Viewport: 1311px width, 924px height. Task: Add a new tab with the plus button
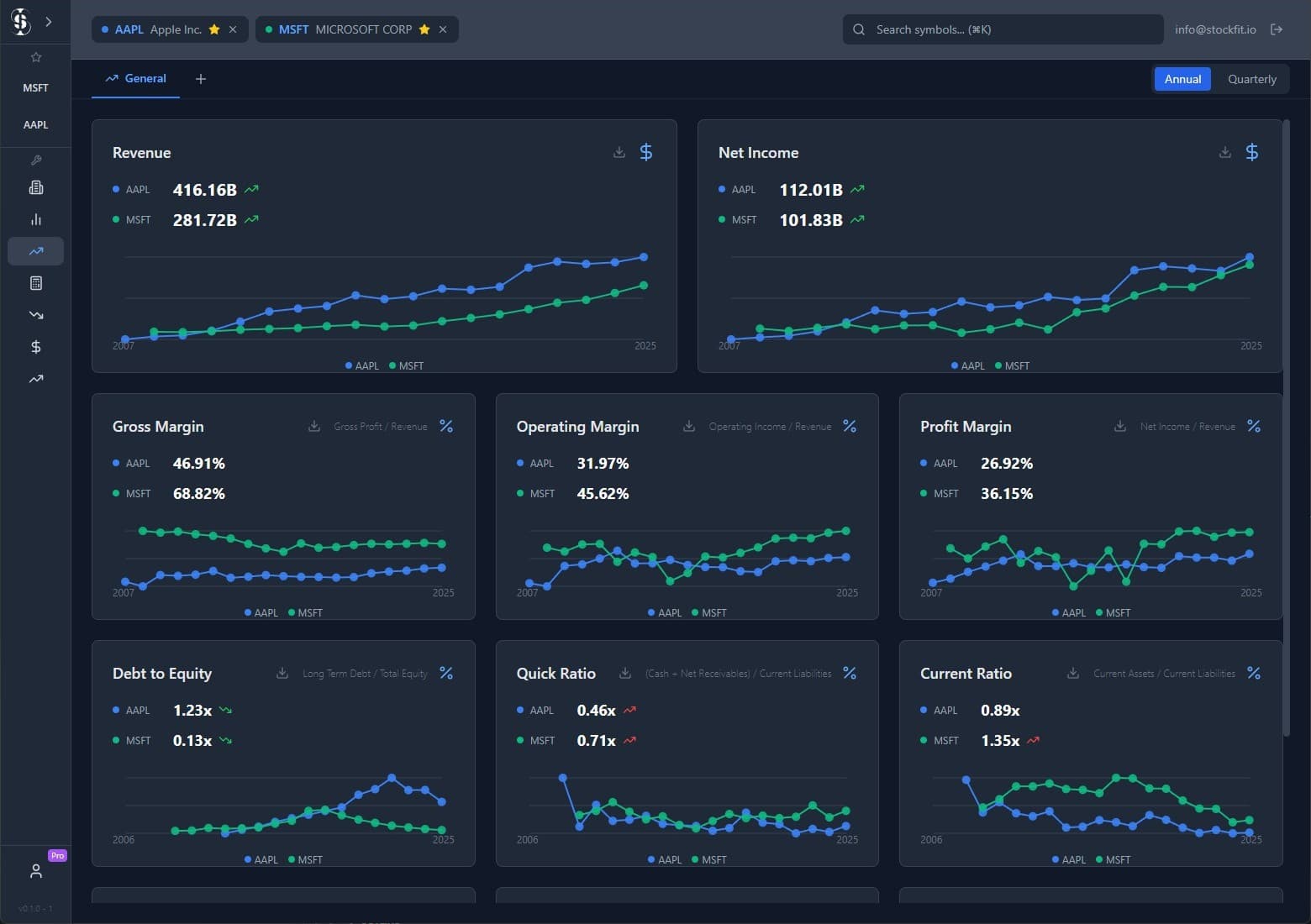tap(200, 79)
